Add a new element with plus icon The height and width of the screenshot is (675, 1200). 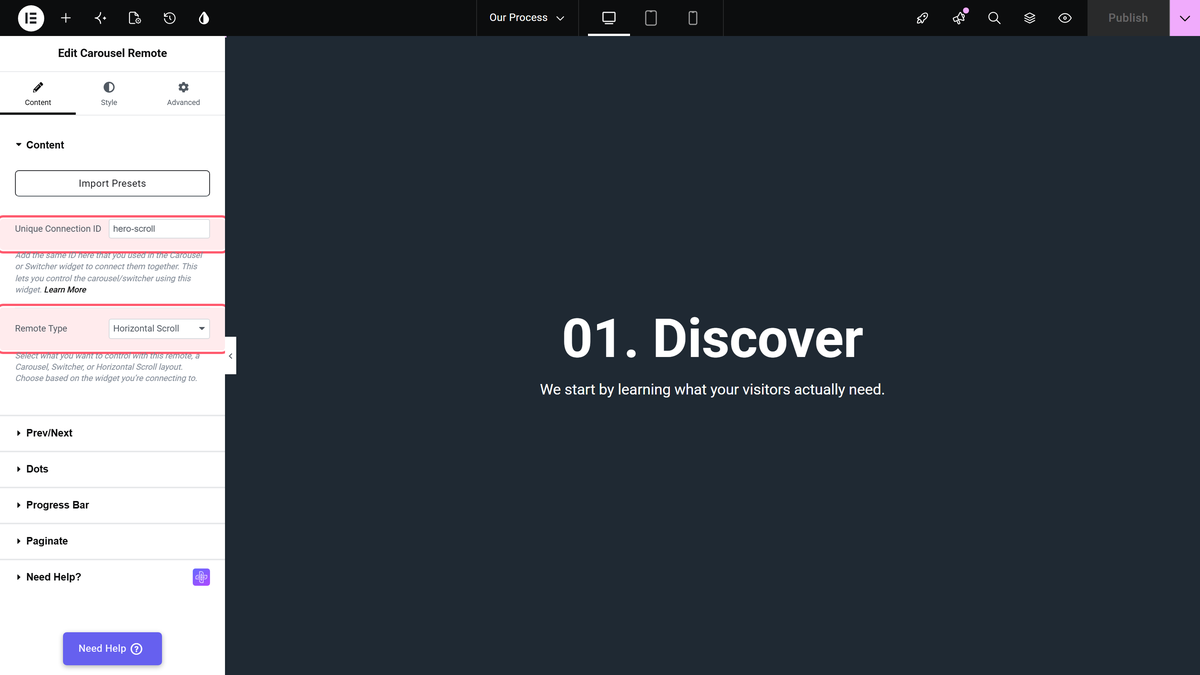pos(66,18)
